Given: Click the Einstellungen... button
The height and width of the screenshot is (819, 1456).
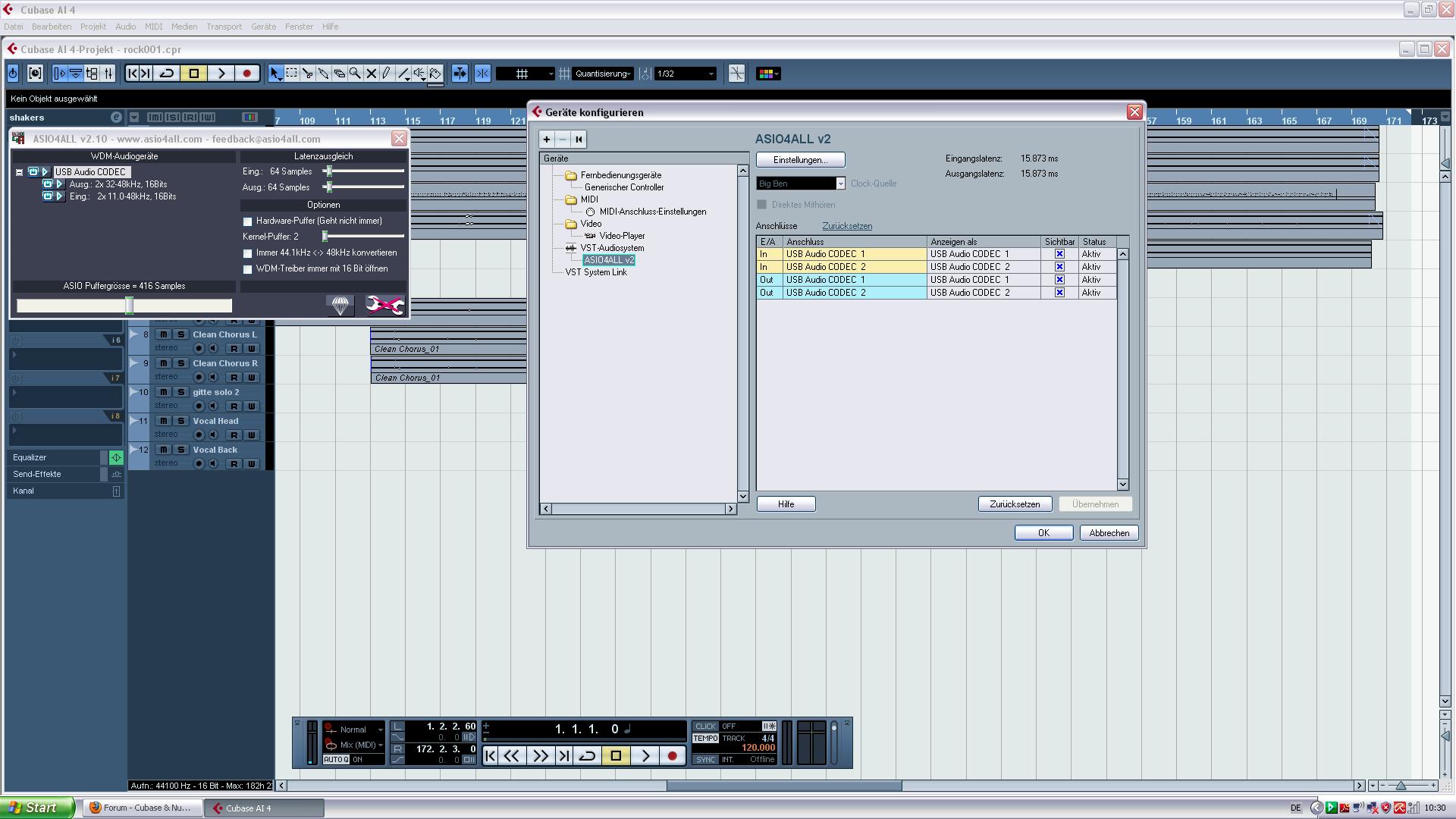Looking at the screenshot, I should pos(800,160).
